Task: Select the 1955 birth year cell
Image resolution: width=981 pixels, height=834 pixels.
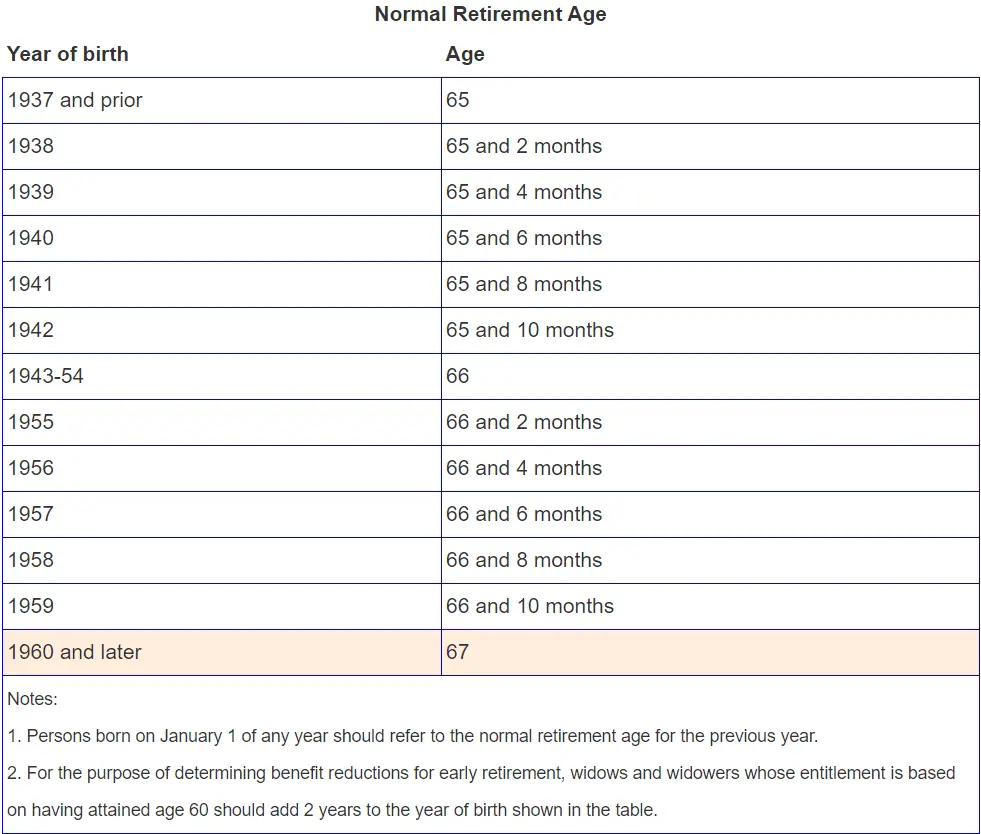Action: pos(31,422)
